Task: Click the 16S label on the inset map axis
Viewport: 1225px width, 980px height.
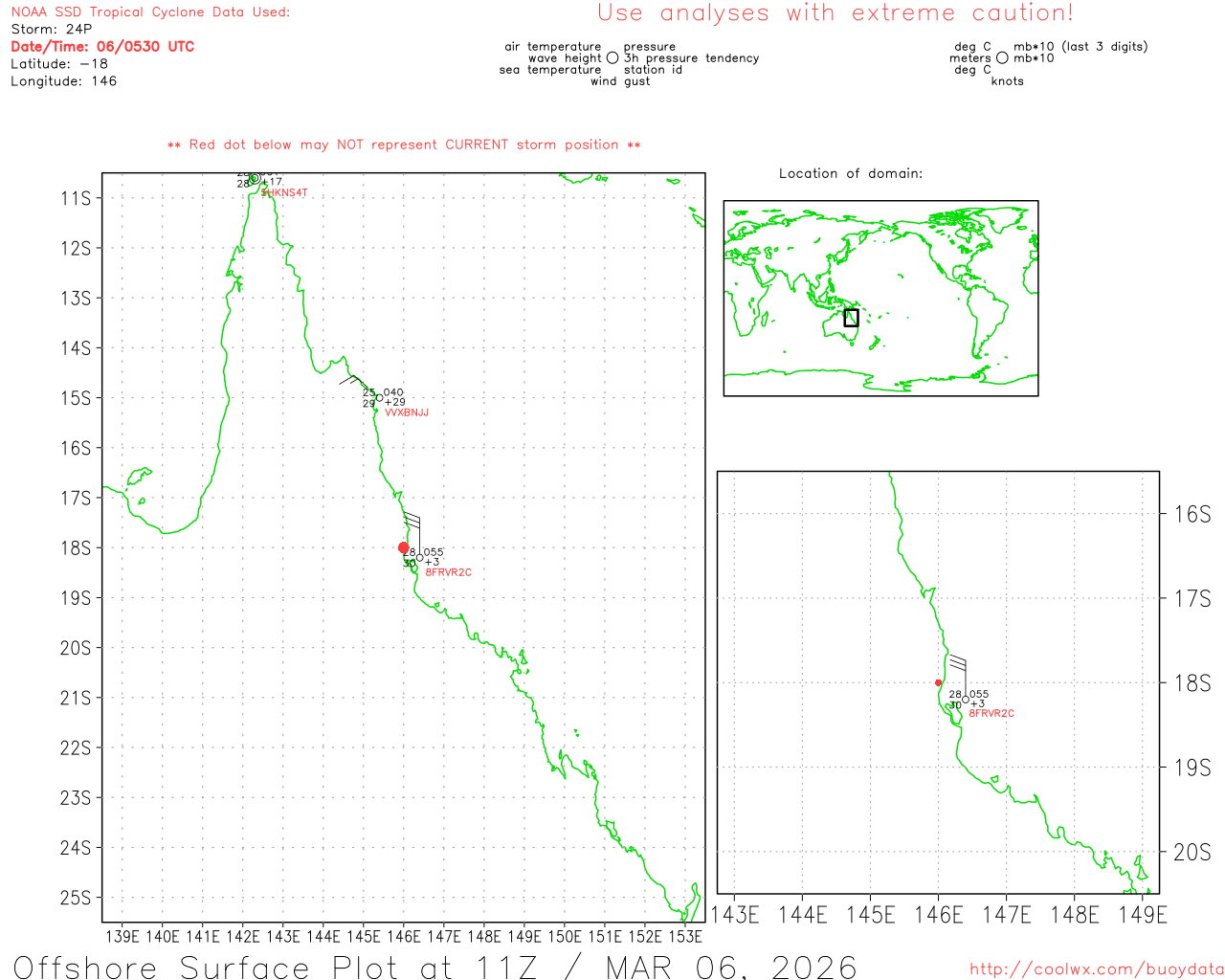Action: (x=1192, y=515)
